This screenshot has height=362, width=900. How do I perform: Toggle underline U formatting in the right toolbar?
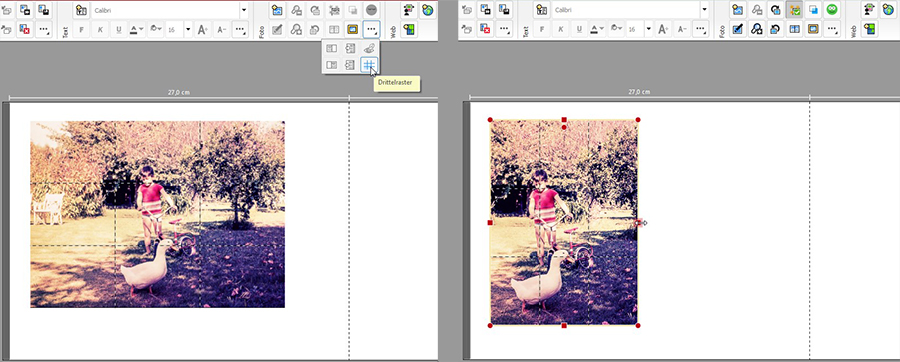(x=579, y=29)
